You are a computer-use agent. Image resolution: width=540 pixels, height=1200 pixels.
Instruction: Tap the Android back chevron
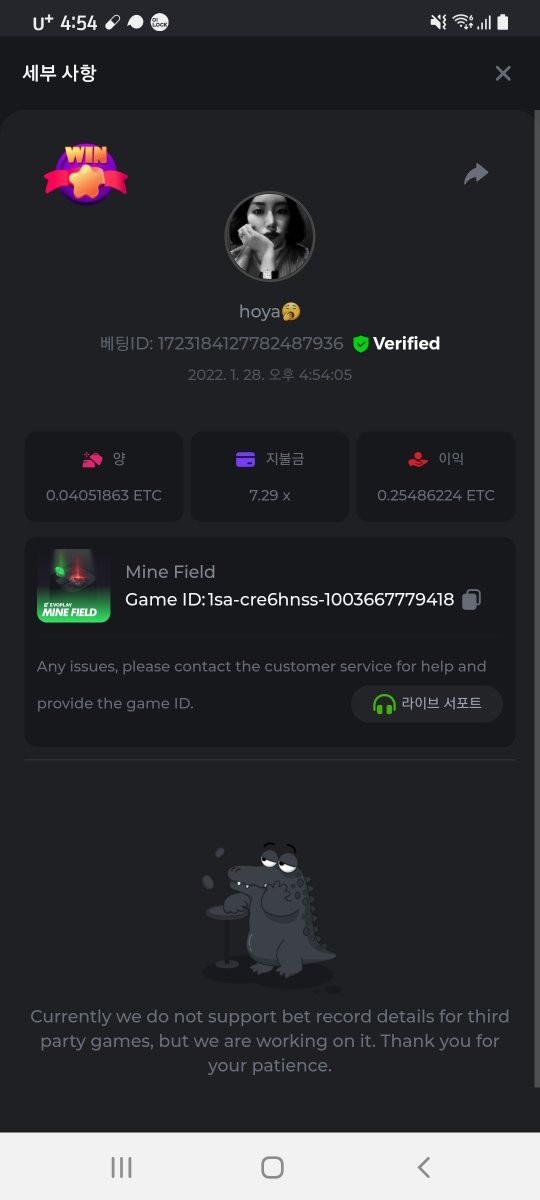(424, 1167)
